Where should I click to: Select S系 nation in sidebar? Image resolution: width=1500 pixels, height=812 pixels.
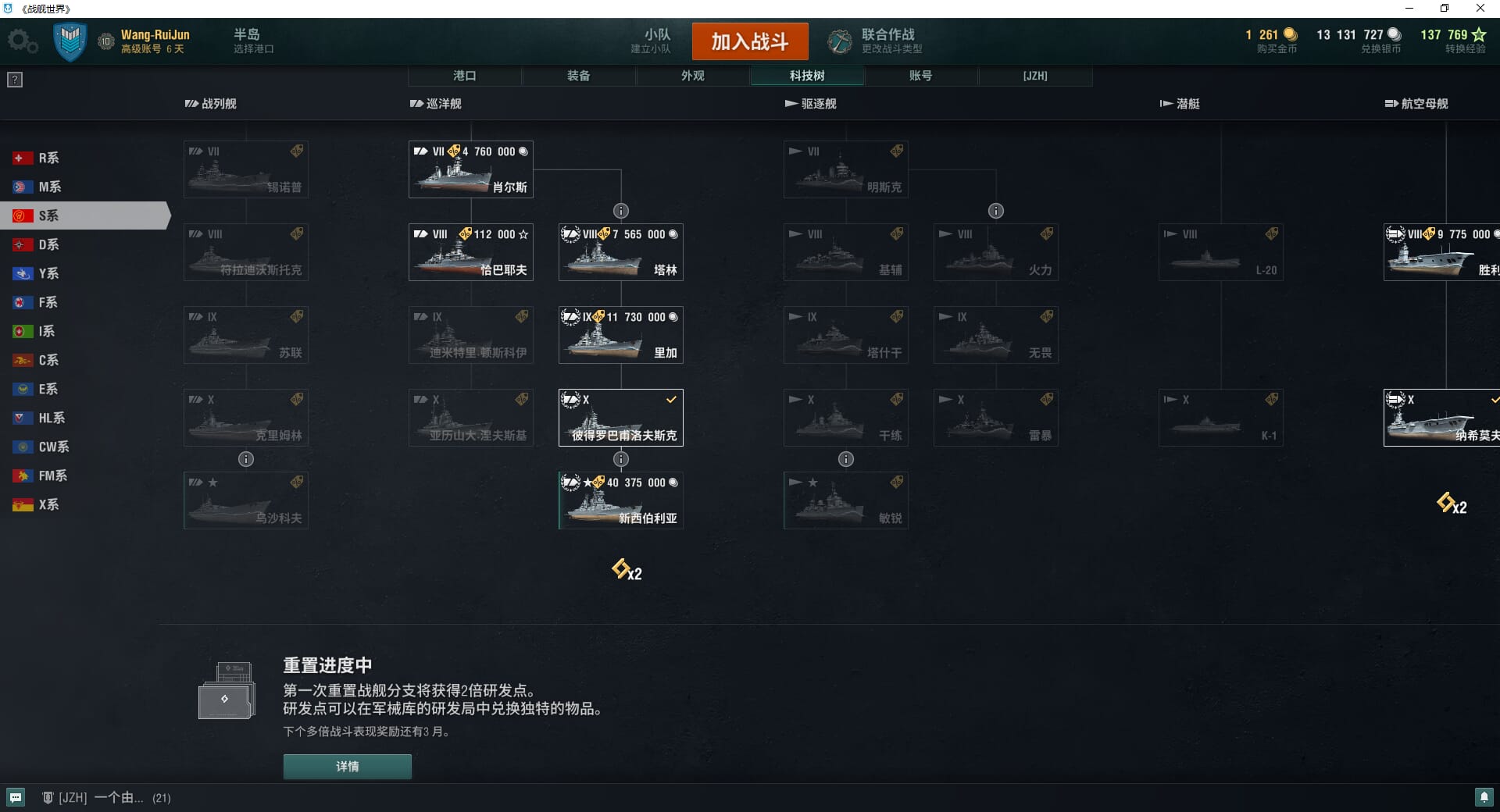pos(84,215)
